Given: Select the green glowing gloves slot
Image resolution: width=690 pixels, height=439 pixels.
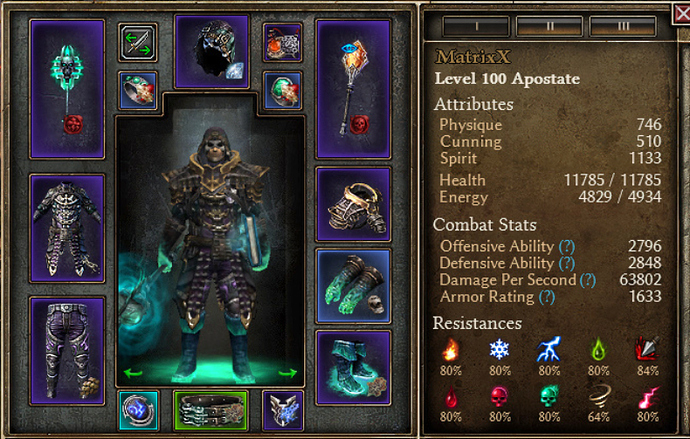Looking at the screenshot, I should [x=353, y=286].
